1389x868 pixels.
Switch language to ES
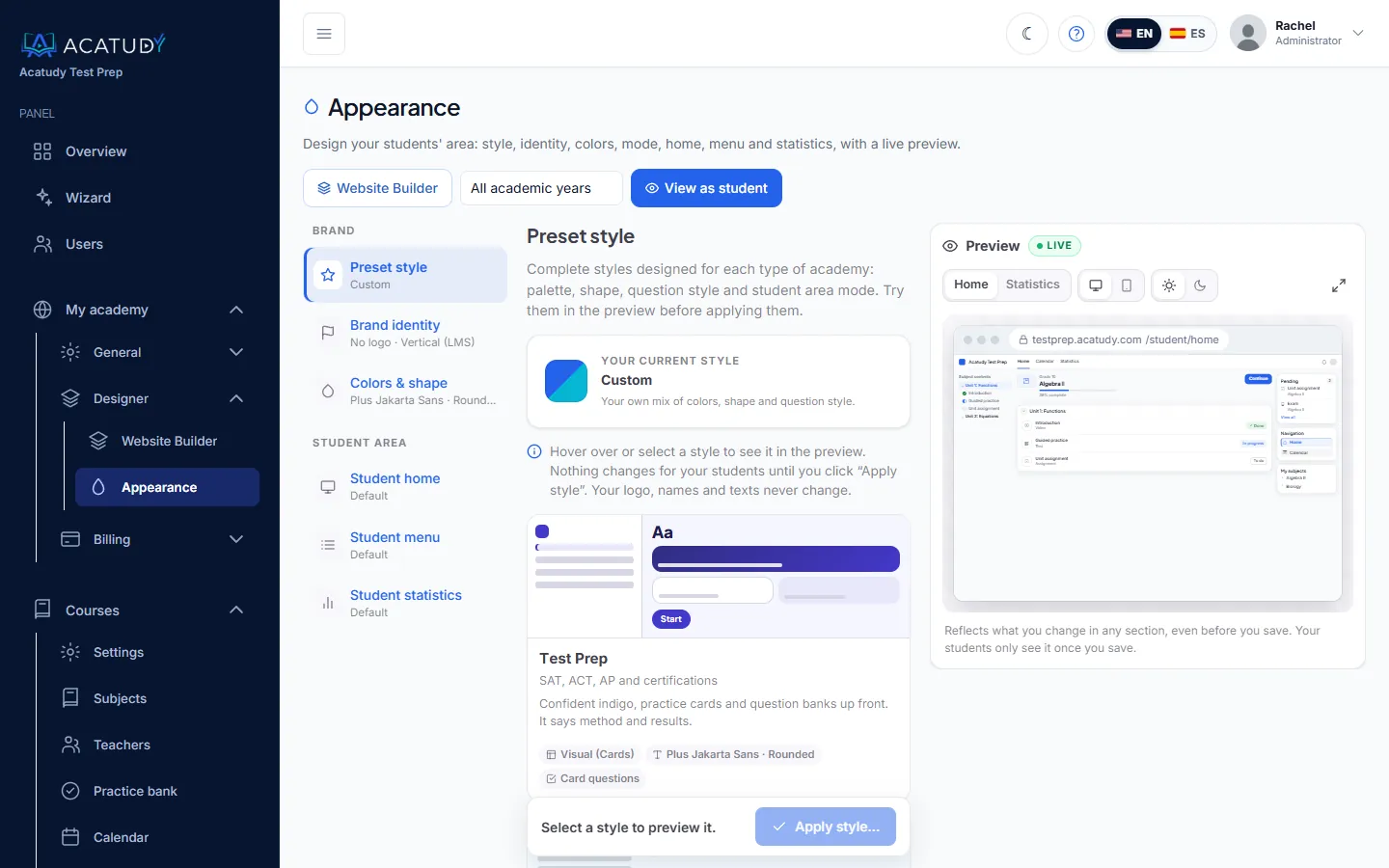pyautogui.click(x=1187, y=34)
